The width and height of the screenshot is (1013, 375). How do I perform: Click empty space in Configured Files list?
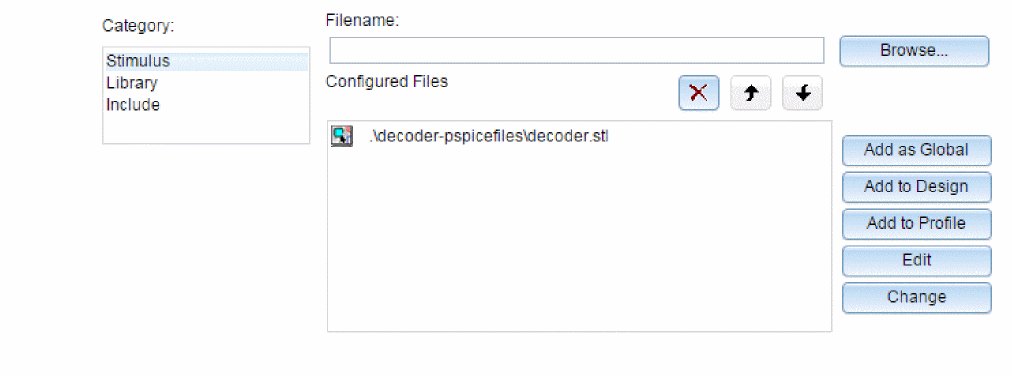(579, 246)
